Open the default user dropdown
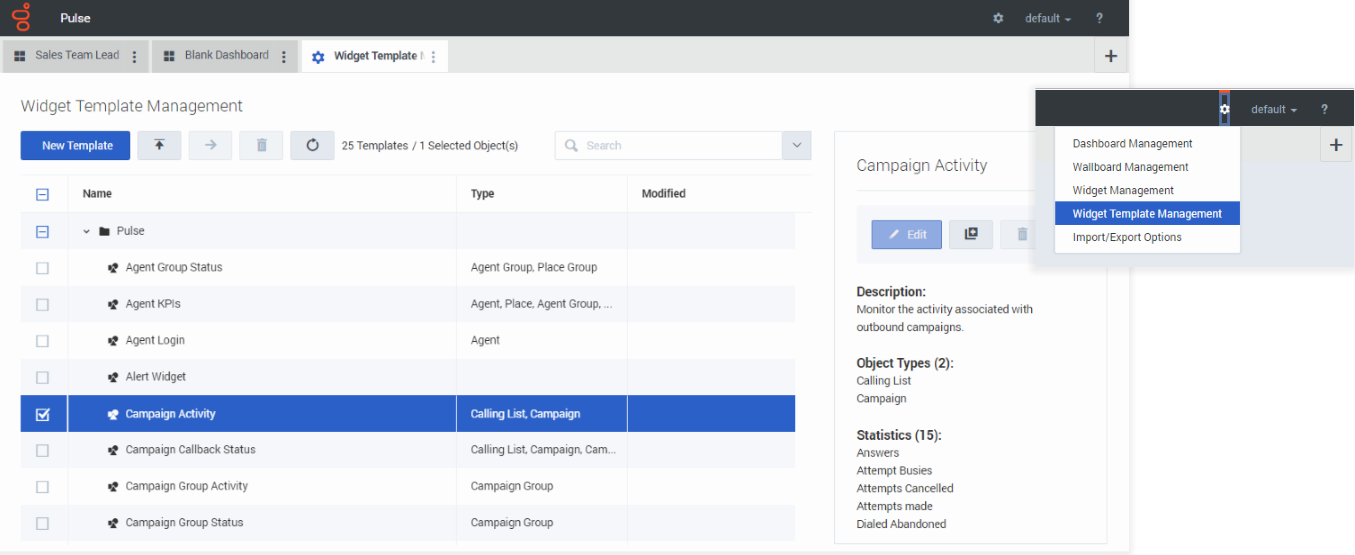Viewport: 1355px width, 555px height. click(x=1047, y=18)
